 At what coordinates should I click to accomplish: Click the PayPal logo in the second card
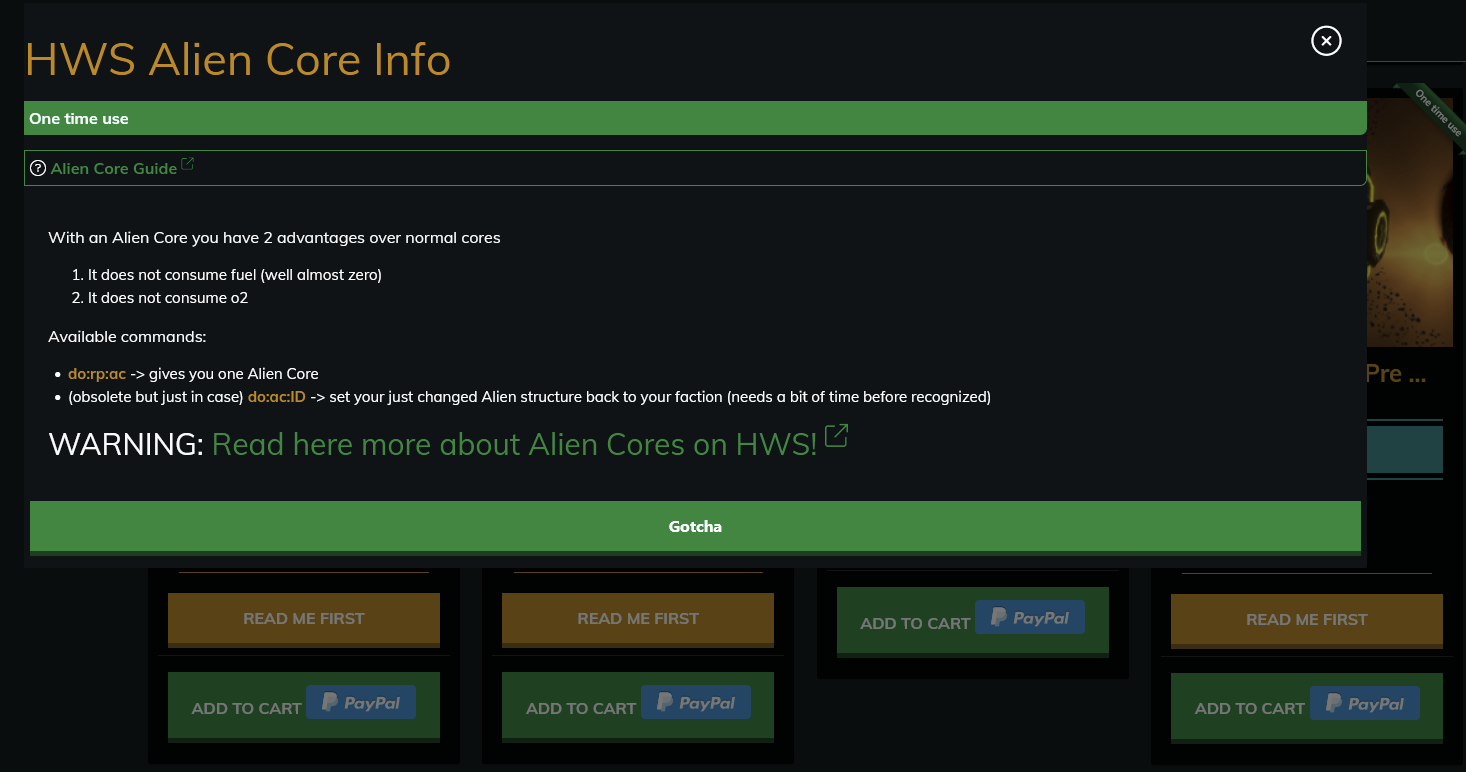696,703
